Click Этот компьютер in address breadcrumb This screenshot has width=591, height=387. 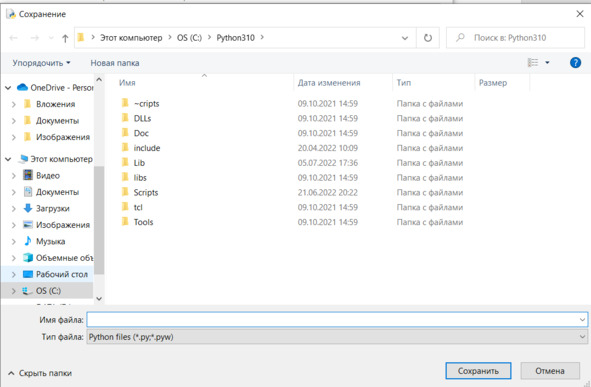coord(131,38)
